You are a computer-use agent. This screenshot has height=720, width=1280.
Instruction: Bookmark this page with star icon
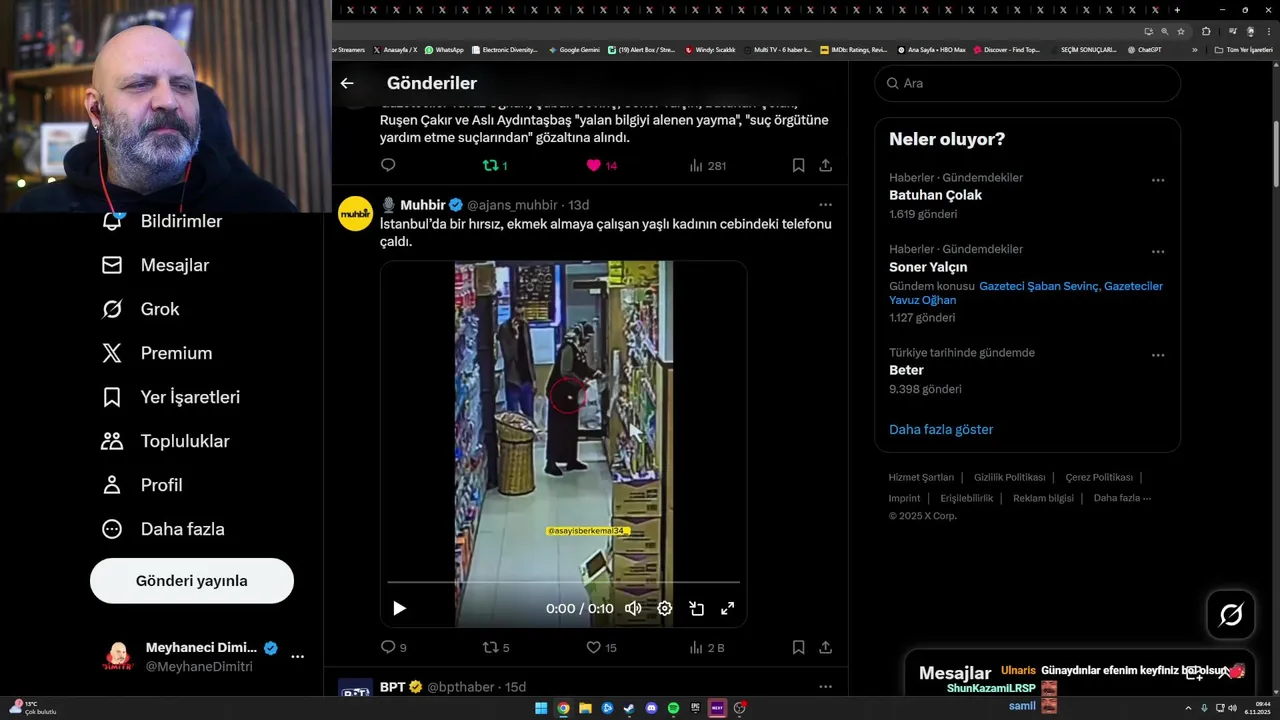click(1181, 31)
